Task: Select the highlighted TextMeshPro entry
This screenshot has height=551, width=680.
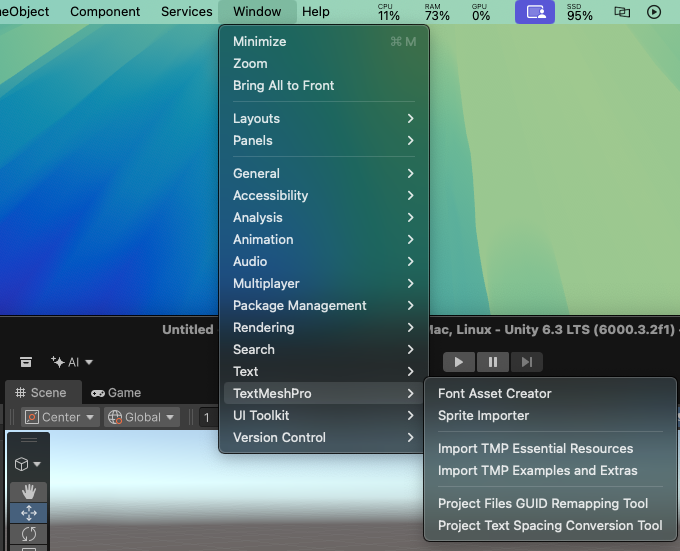Action: pyautogui.click(x=324, y=394)
